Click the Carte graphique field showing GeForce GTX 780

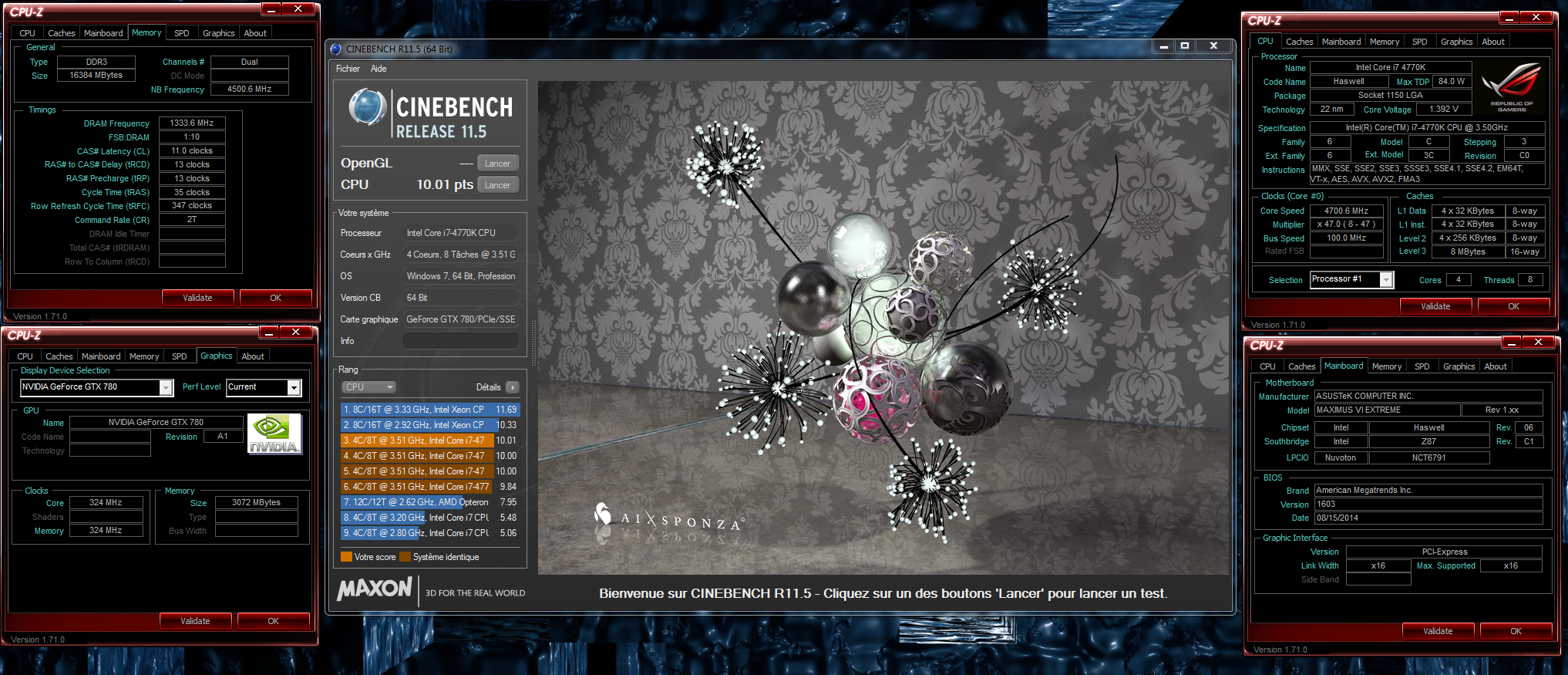click(x=461, y=319)
